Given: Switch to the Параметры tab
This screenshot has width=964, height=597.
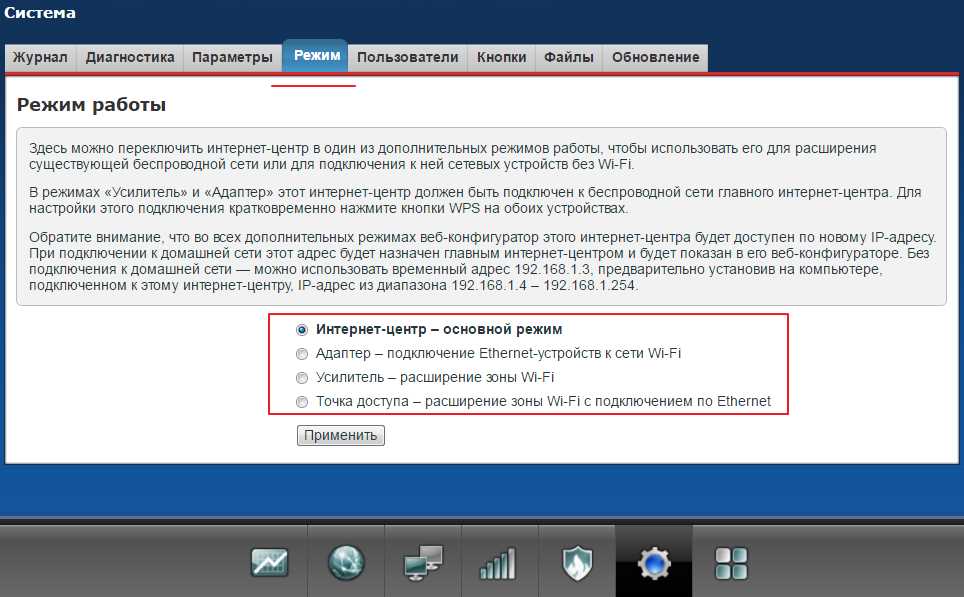Looking at the screenshot, I should pos(232,58).
